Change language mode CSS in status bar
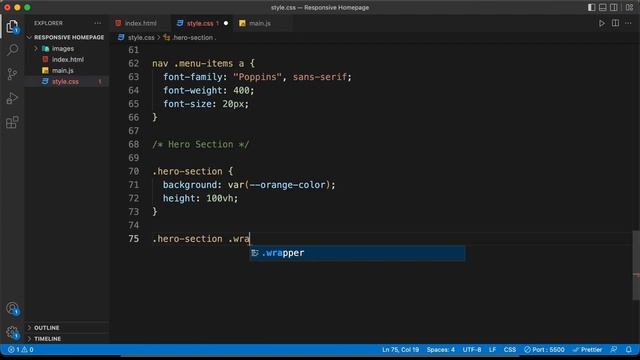 coord(509,350)
